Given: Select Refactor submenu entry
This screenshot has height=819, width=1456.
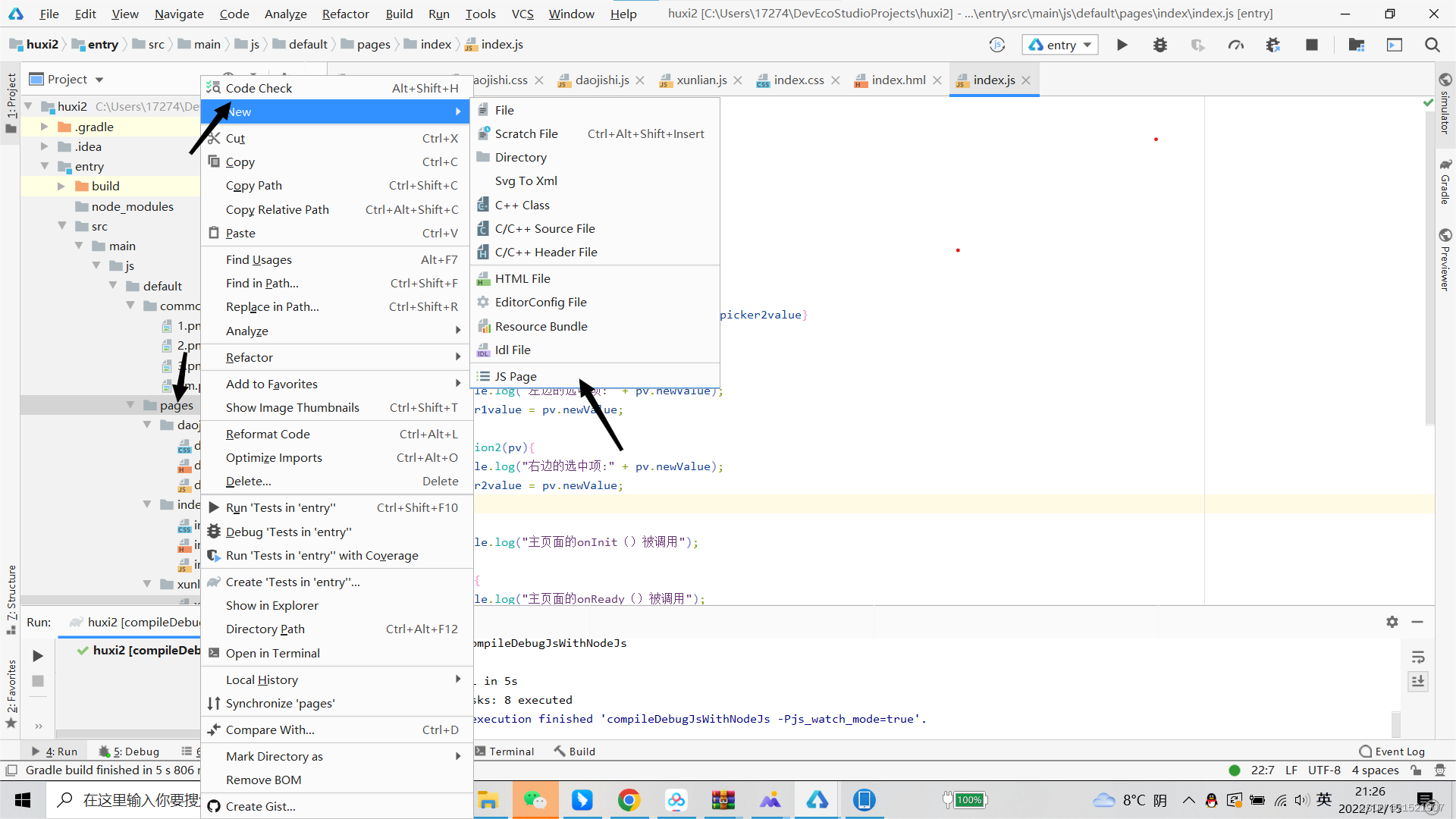Looking at the screenshot, I should click(336, 357).
